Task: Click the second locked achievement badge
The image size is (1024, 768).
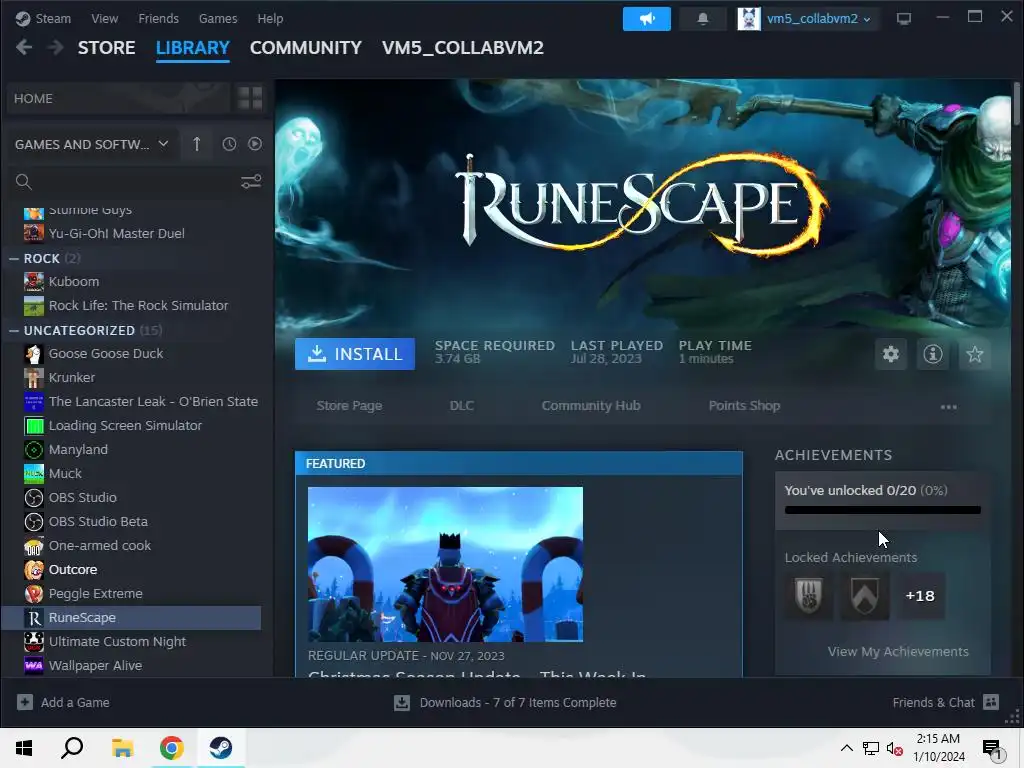Action: pos(864,596)
